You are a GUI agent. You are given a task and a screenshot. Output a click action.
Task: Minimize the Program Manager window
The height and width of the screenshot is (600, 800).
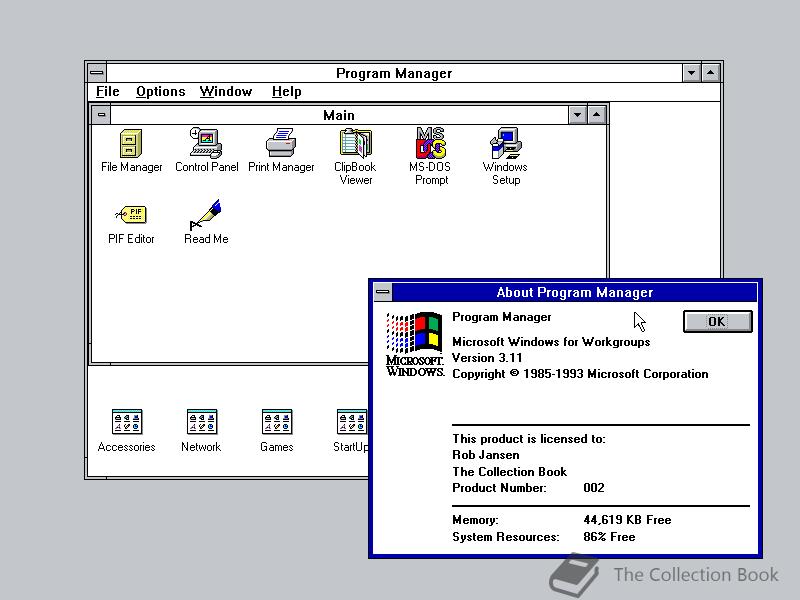click(691, 73)
